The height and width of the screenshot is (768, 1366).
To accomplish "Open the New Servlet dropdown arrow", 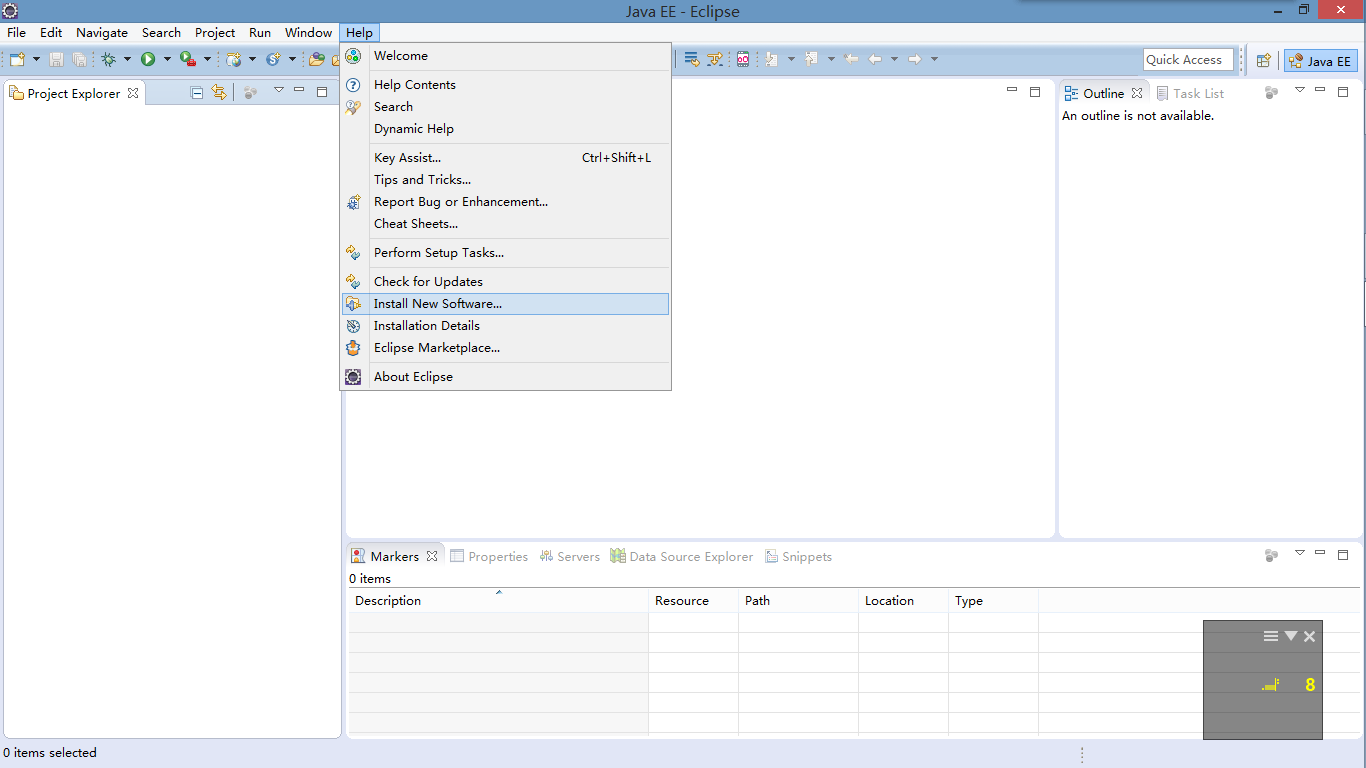I will [292, 59].
